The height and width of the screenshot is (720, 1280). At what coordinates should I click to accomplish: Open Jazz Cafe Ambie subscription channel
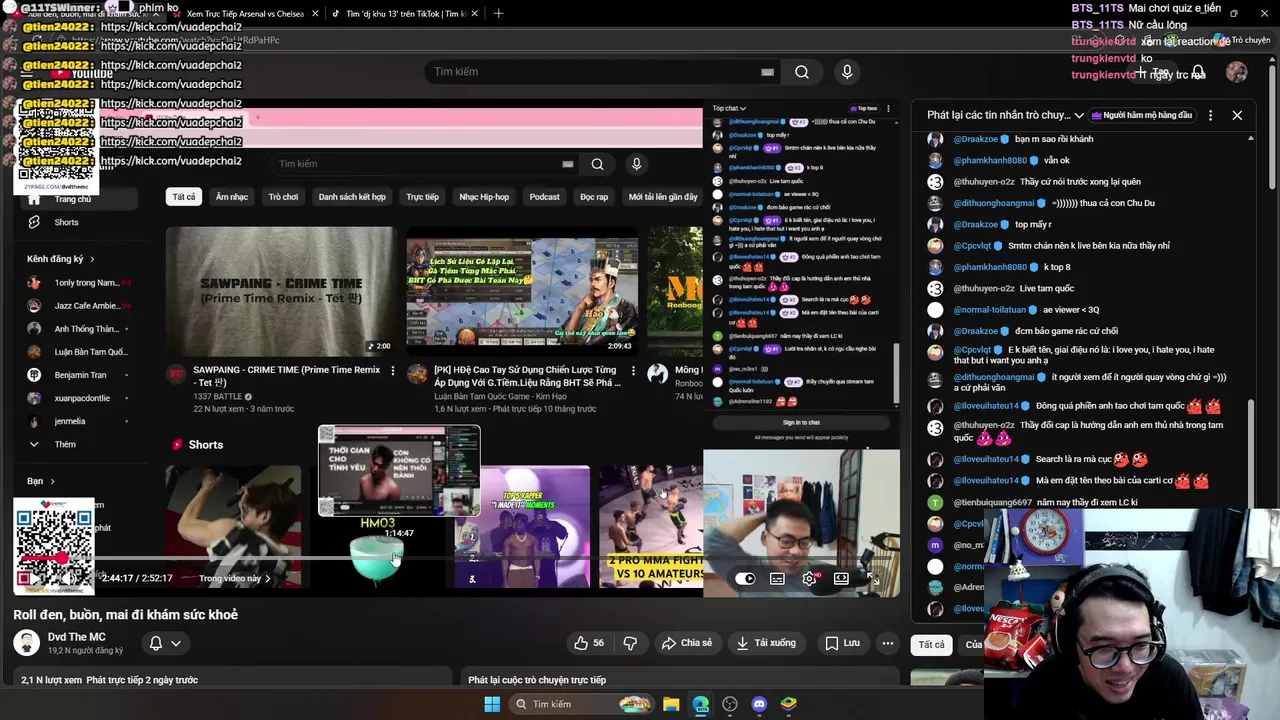(x=78, y=305)
